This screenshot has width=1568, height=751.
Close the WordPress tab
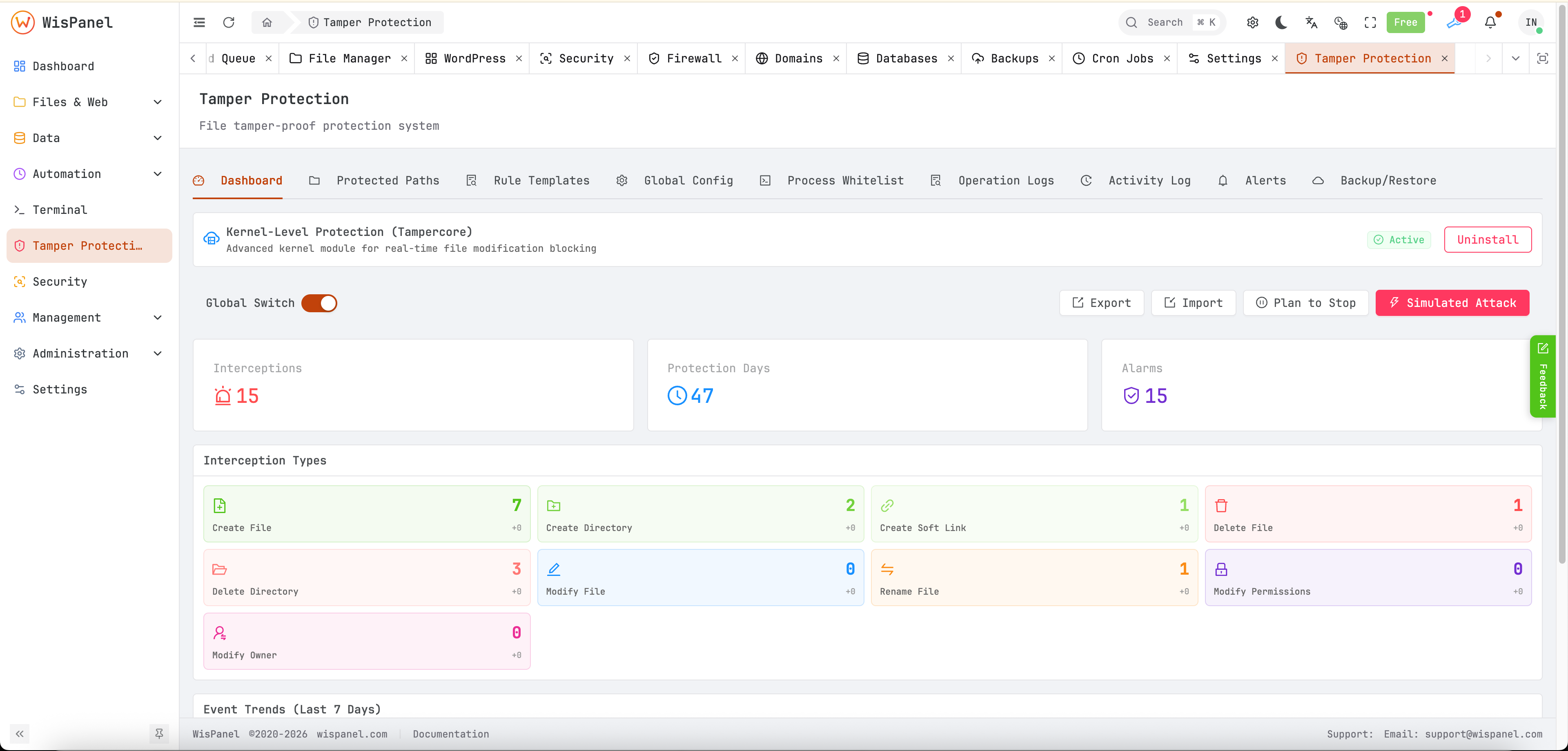pyautogui.click(x=519, y=58)
